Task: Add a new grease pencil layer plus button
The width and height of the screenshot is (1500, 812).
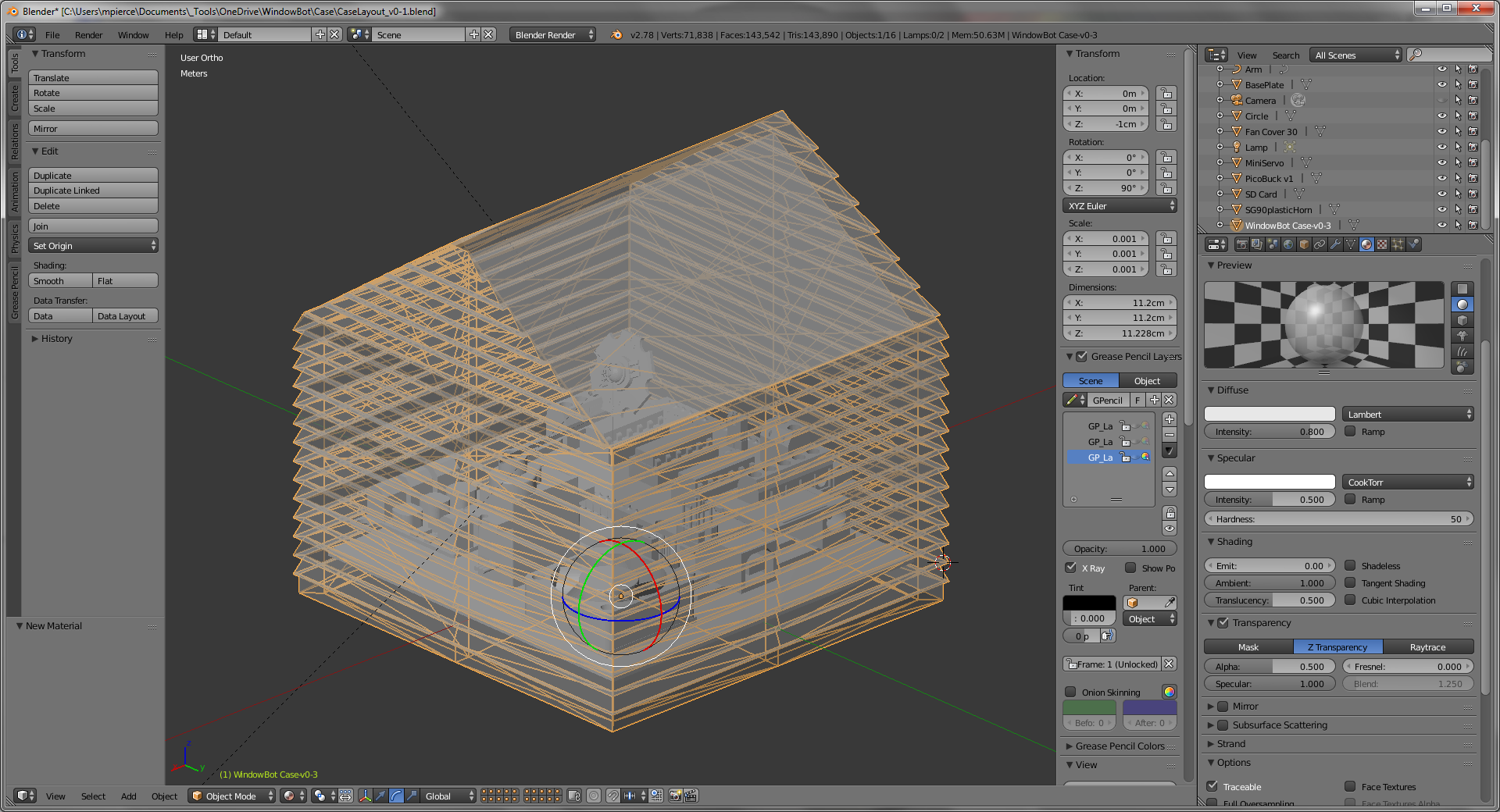Action: pos(1170,419)
